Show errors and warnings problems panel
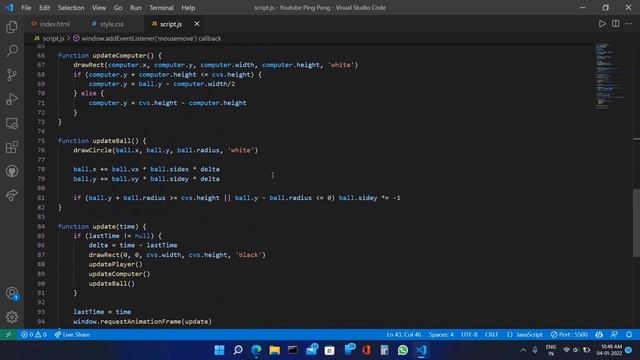Viewport: 640px width, 360px height. (x=34, y=334)
